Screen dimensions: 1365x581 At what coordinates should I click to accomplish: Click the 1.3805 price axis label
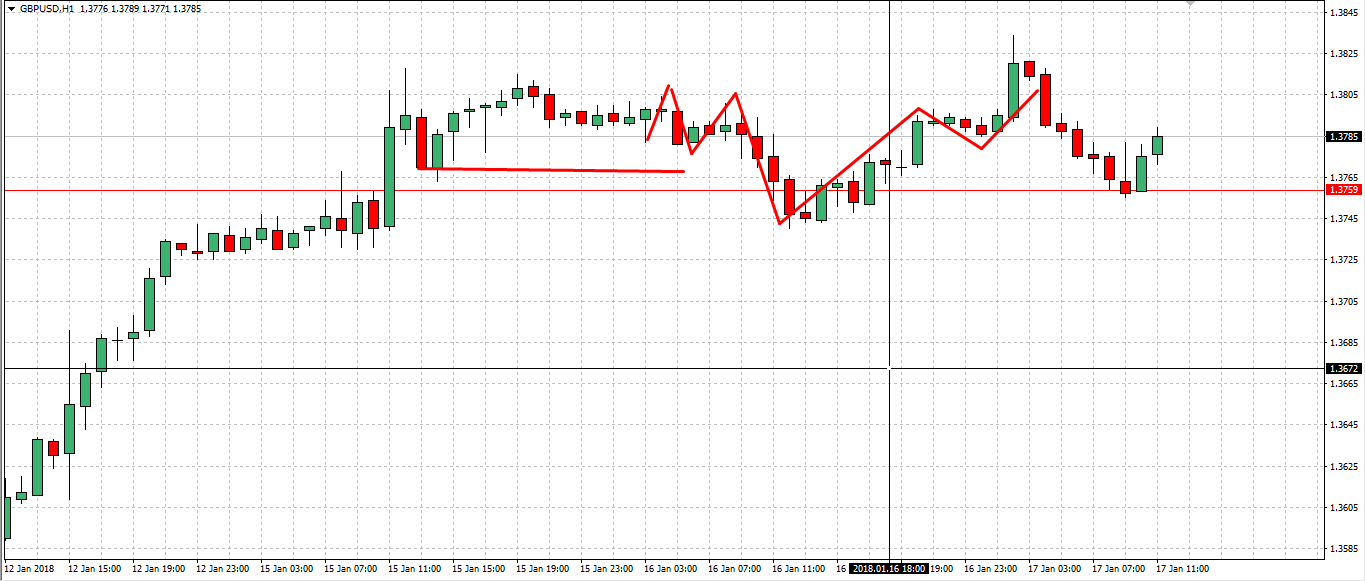click(x=1344, y=95)
